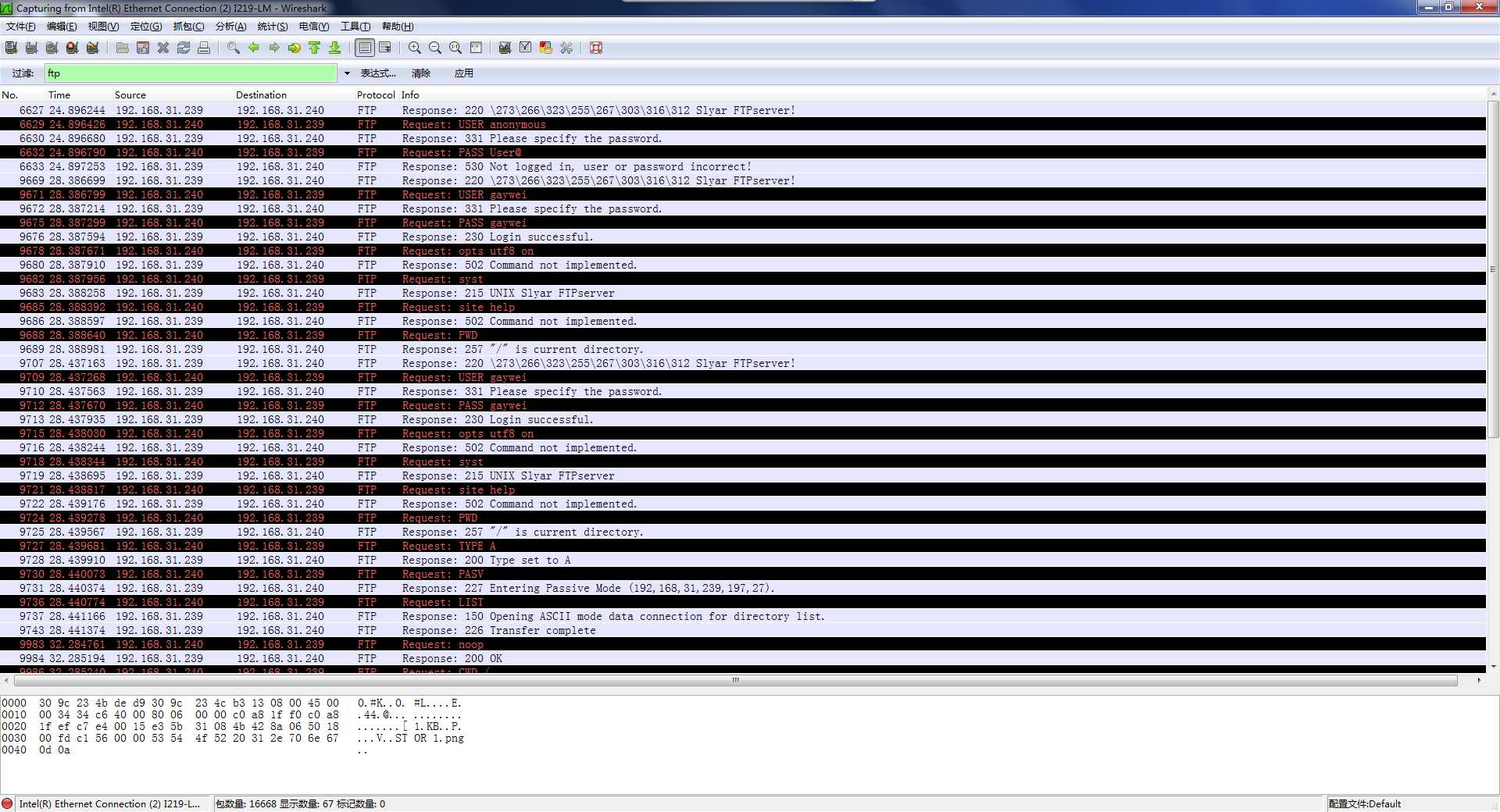The height and width of the screenshot is (812, 1500).
Task: Open the 文件(F) menu
Action: pos(21,27)
